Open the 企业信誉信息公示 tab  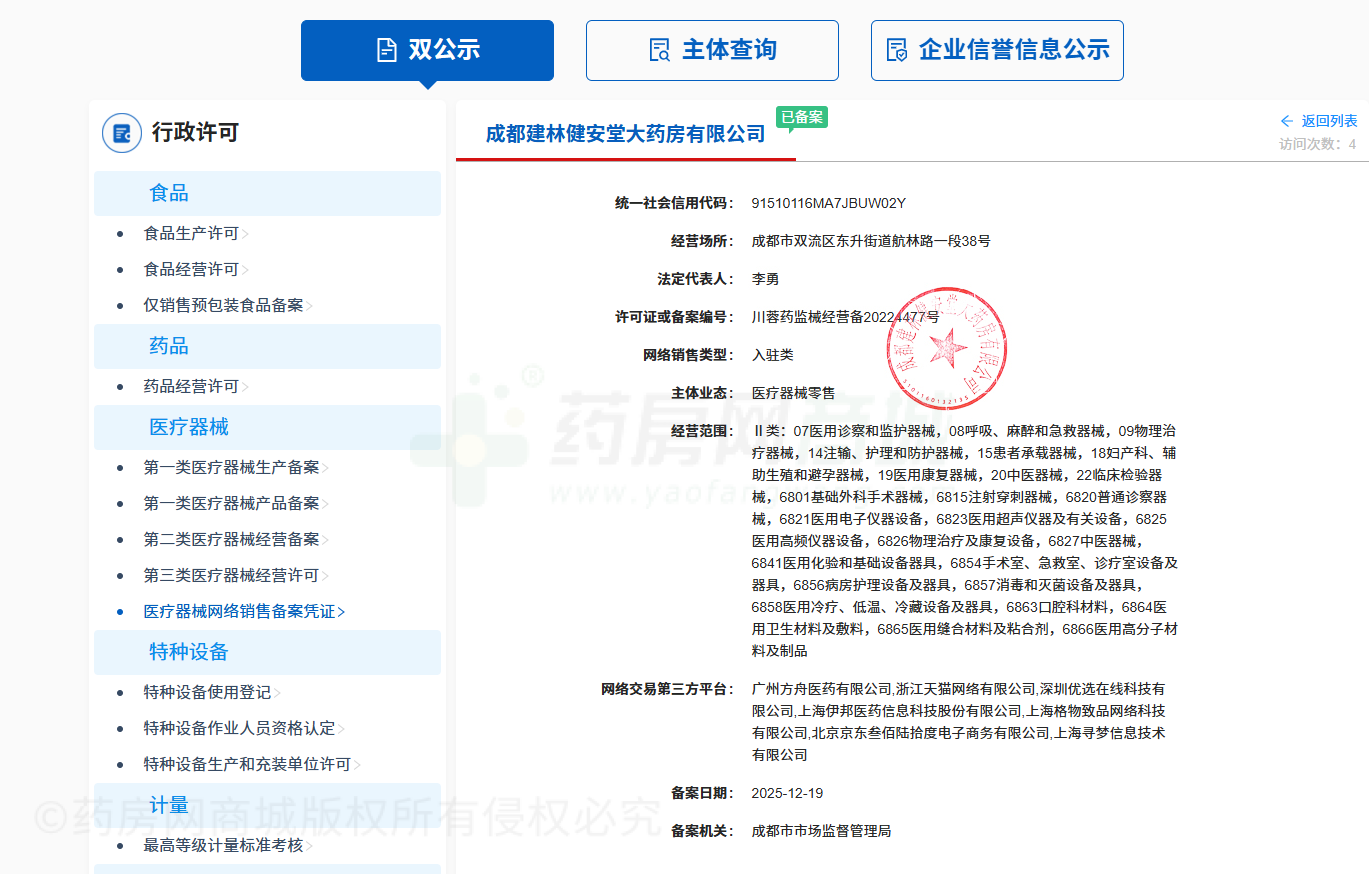pyautogui.click(x=996, y=50)
